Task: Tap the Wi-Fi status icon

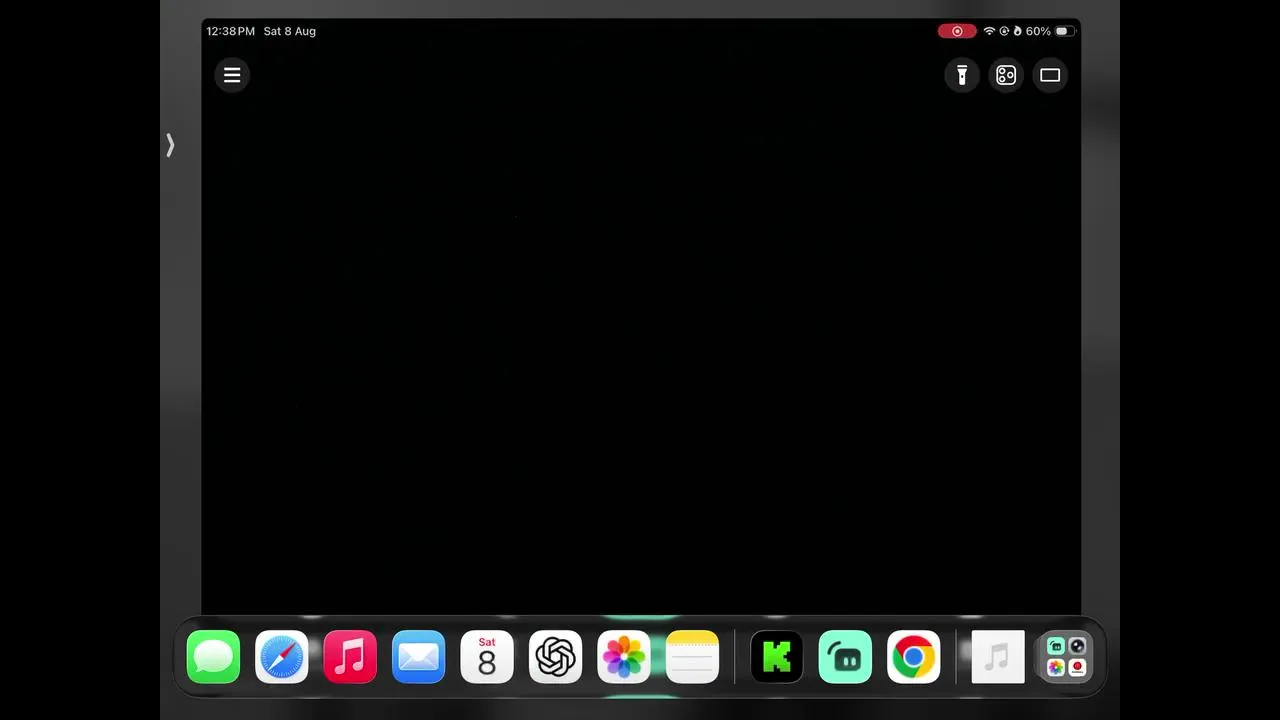Action: pos(989,31)
